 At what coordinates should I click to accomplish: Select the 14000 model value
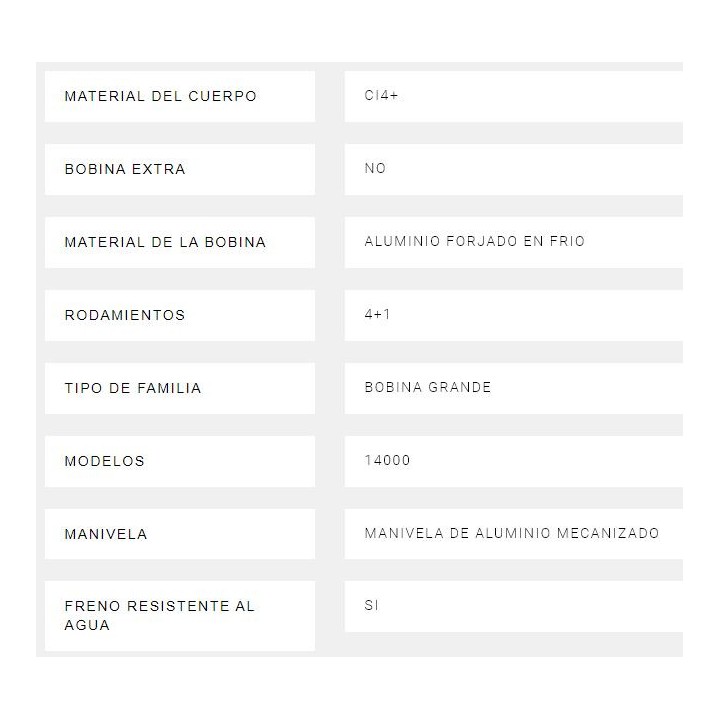388,460
